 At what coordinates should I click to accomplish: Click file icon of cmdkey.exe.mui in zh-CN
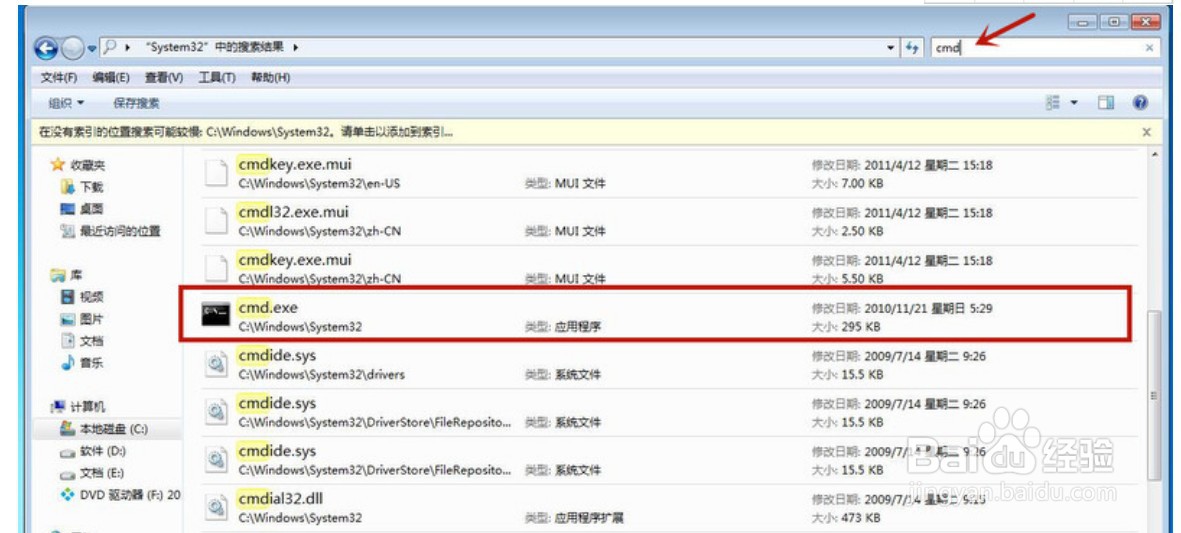point(215,268)
